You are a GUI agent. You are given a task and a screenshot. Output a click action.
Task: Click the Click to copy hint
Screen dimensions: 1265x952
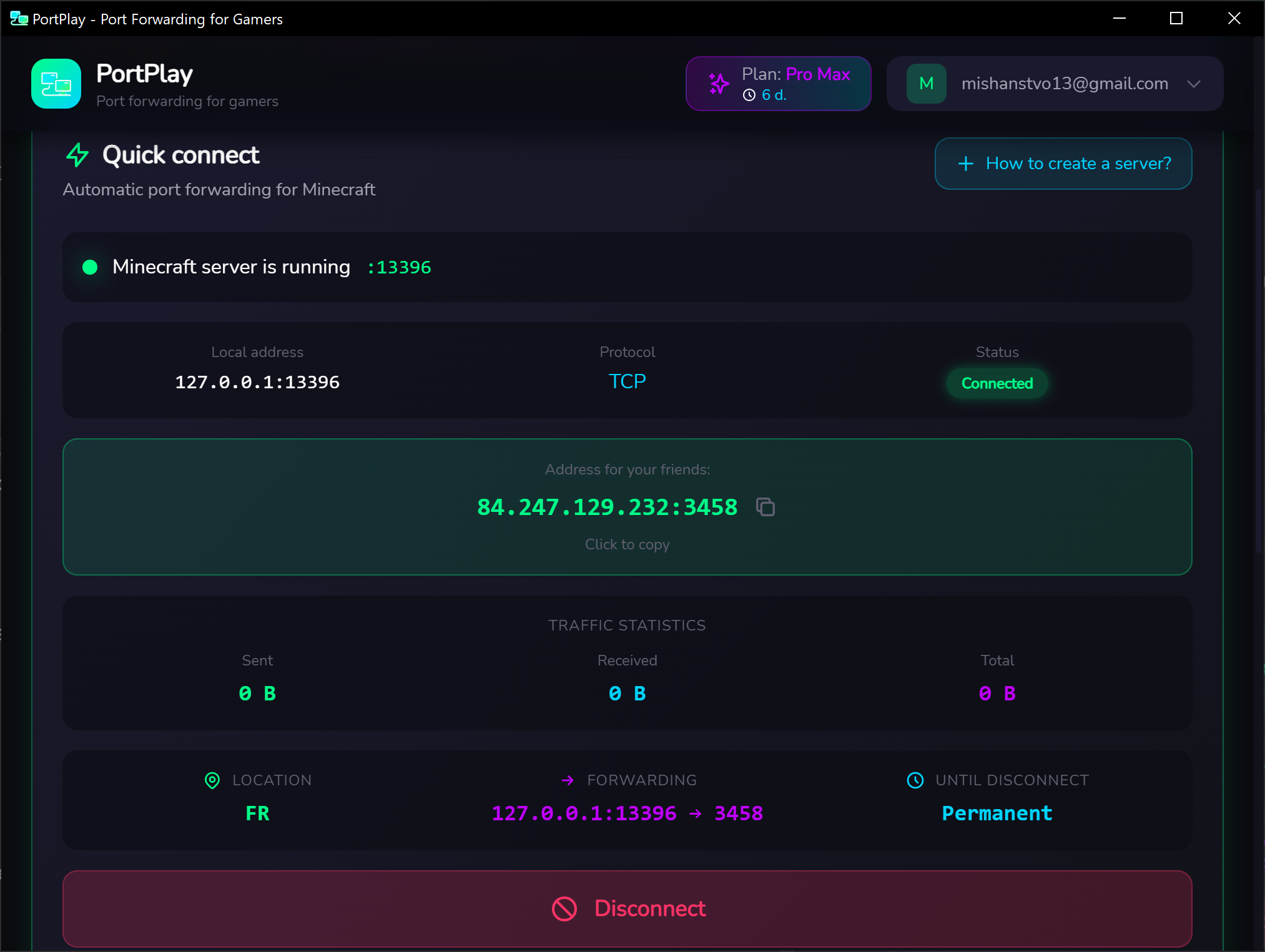[627, 544]
